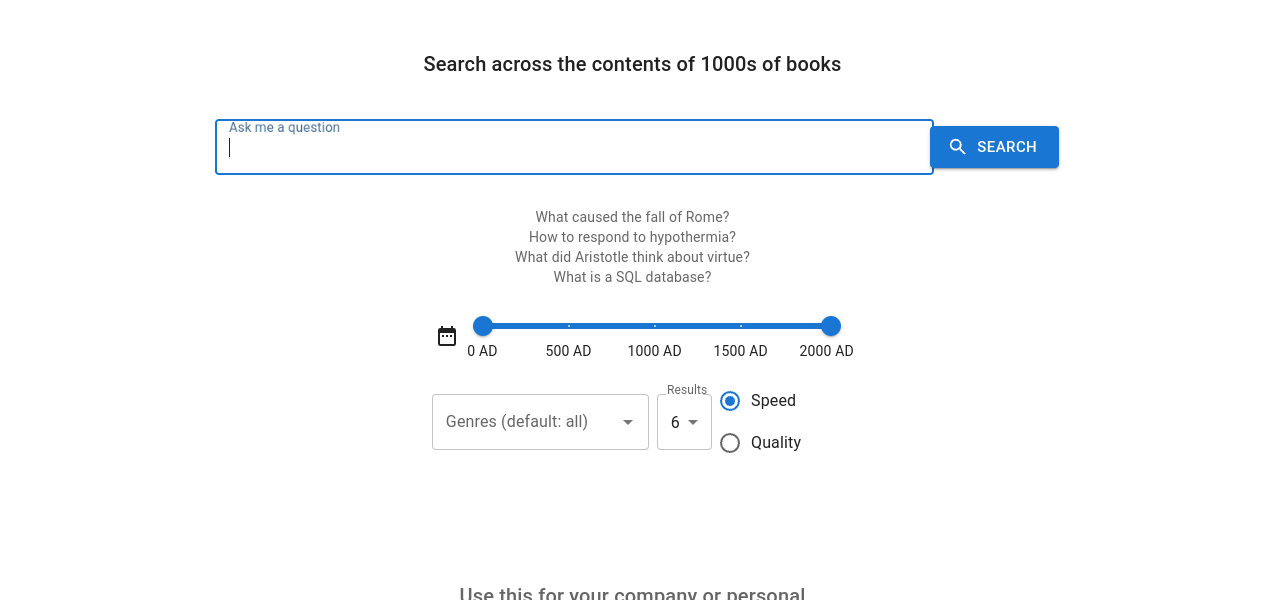Select the Speed radio button

click(730, 401)
